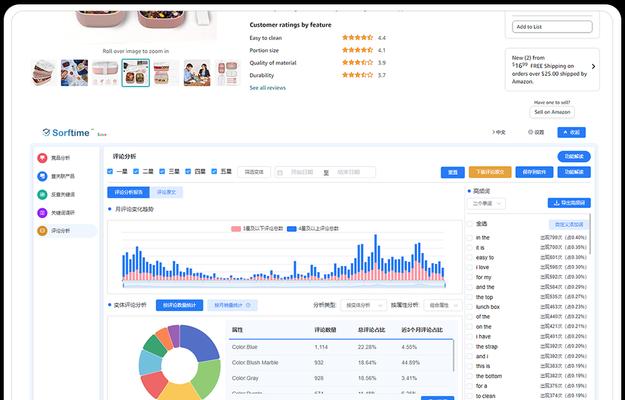Click the Color Blue table row

[x=341, y=347]
